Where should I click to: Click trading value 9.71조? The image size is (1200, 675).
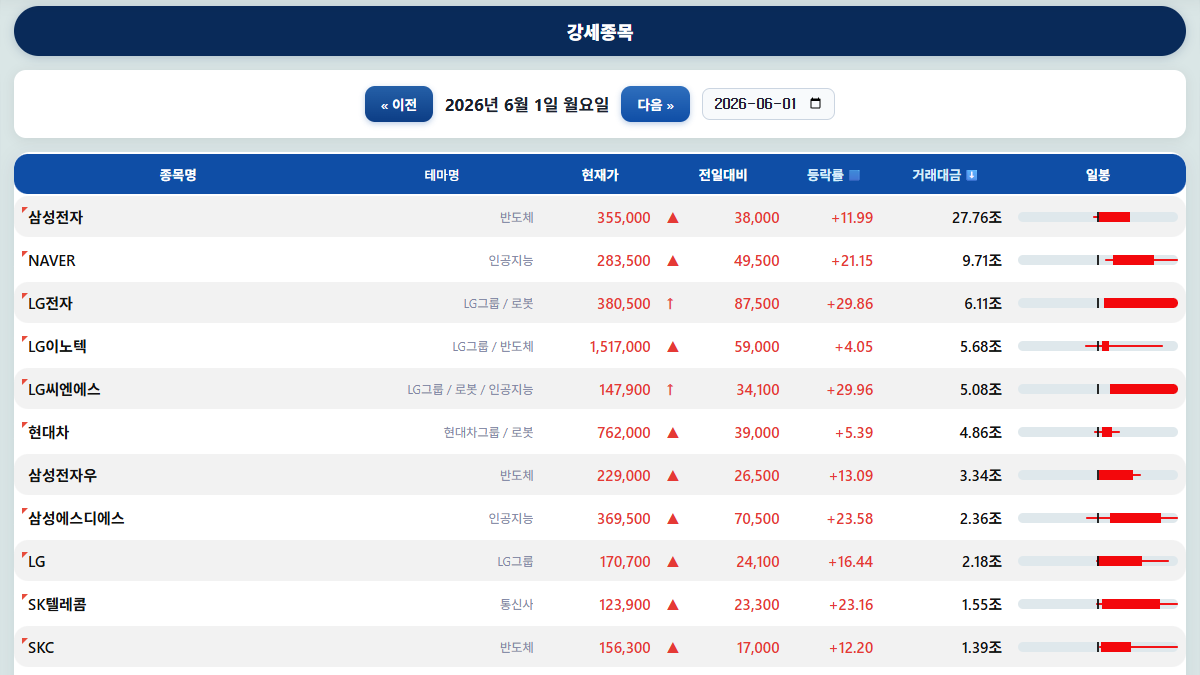click(982, 260)
